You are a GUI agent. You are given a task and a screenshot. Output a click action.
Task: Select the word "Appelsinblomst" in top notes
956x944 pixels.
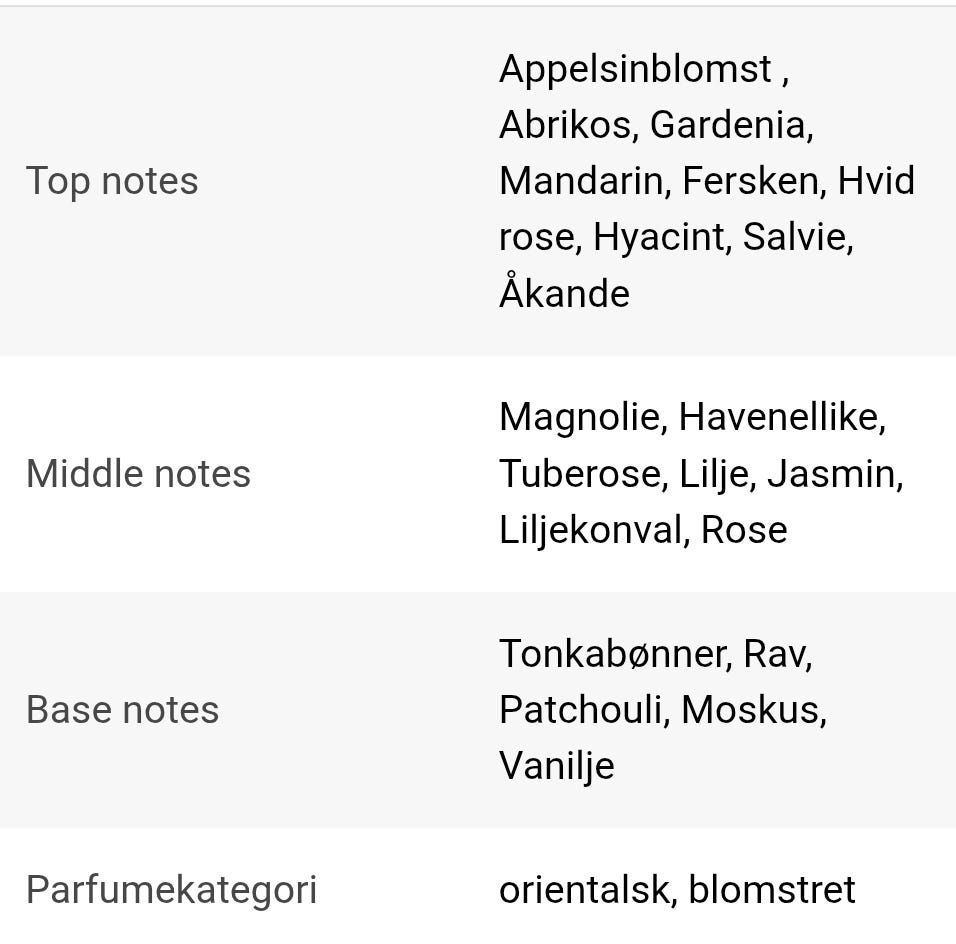[x=635, y=69]
